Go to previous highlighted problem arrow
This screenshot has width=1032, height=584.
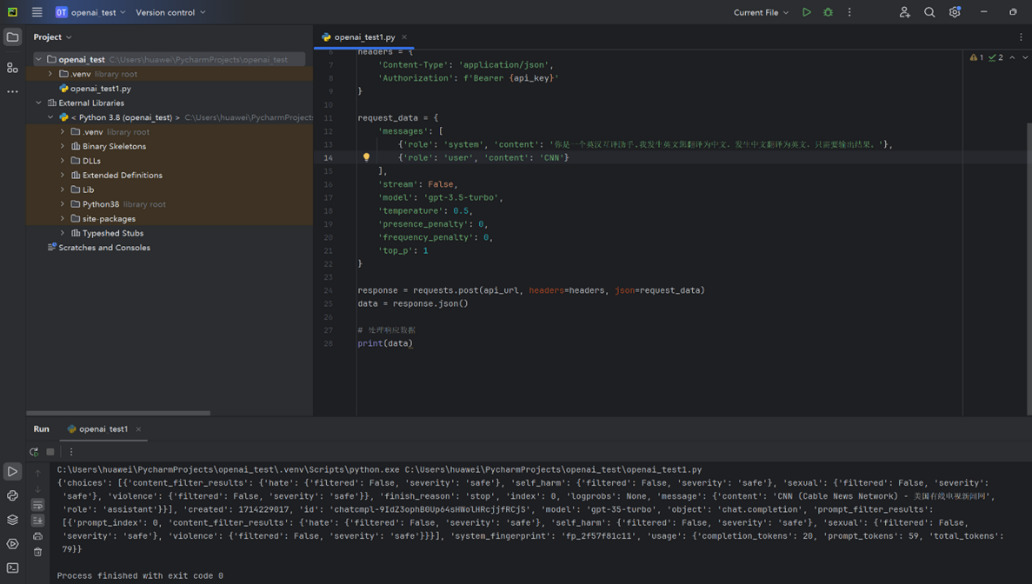click(x=1012, y=58)
